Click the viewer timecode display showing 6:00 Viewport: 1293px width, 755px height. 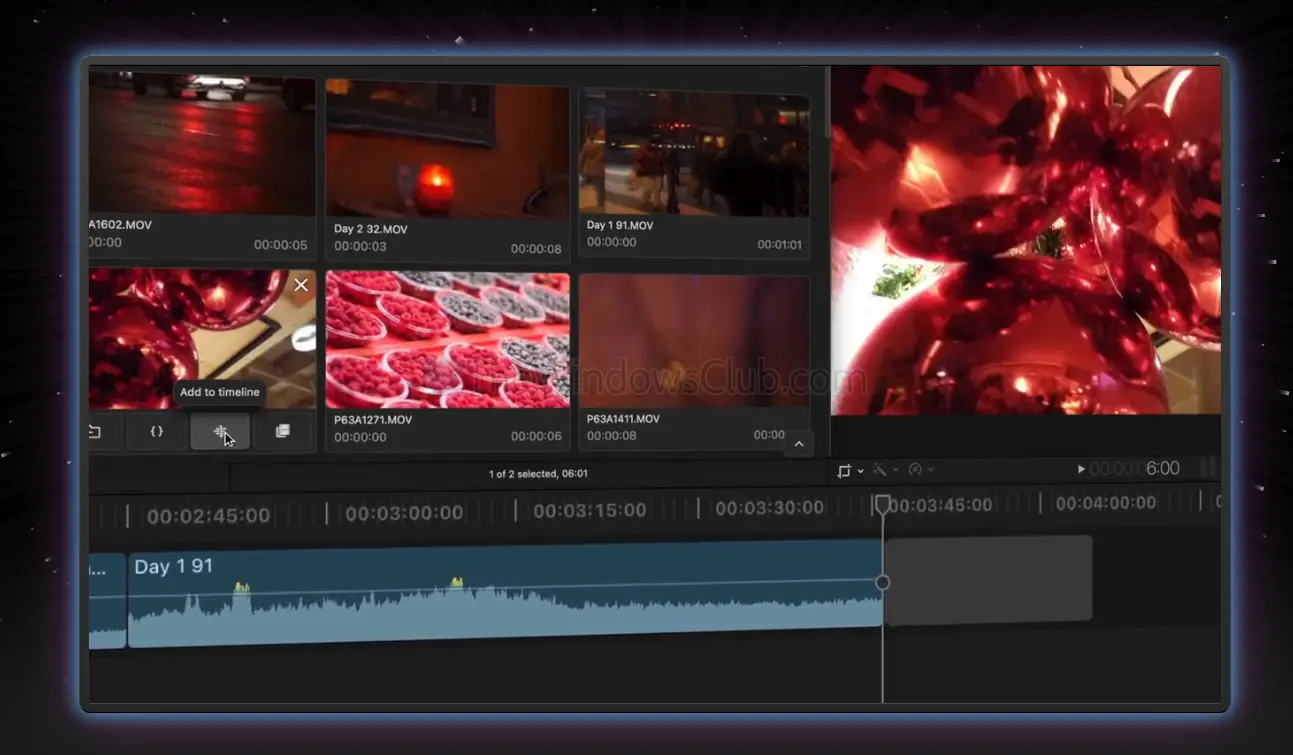pos(1135,469)
